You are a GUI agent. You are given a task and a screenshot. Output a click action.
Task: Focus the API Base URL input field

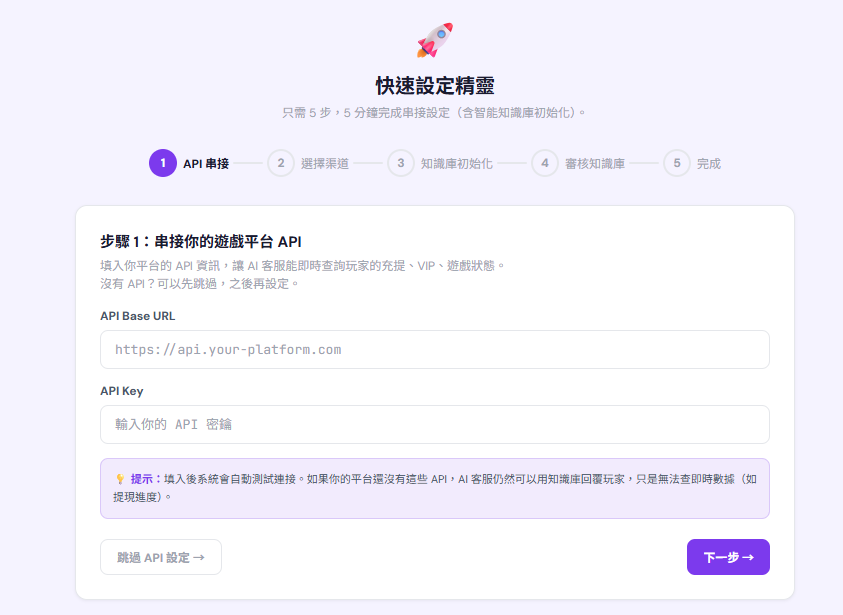pyautogui.click(x=434, y=350)
